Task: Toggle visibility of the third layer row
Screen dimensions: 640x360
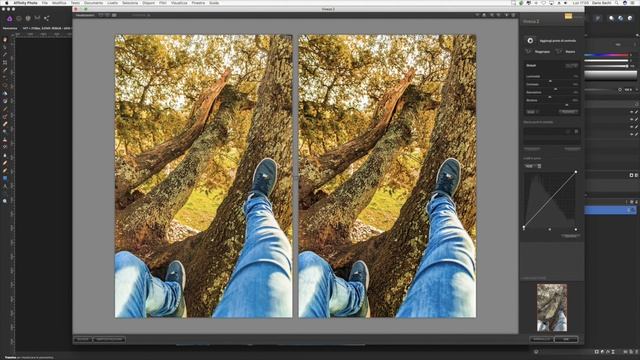Action: pos(631,127)
